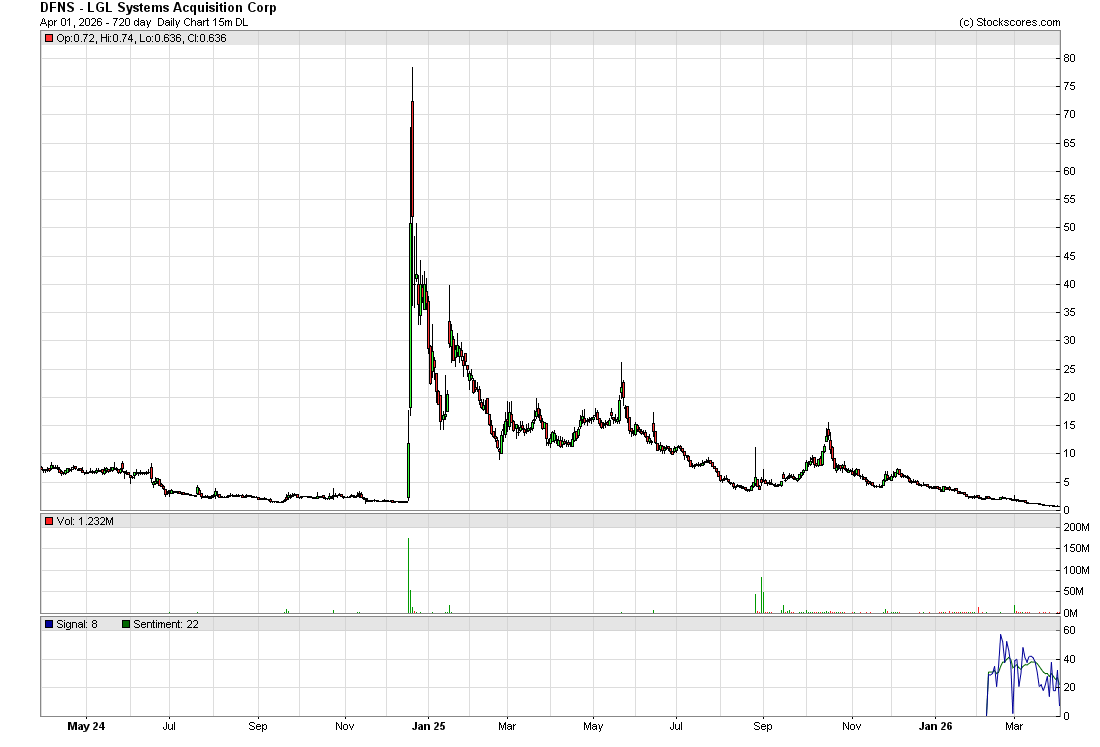Viewport: 1100px width, 747px height.
Task: Click the 25 price axis label
Action: coord(1069,369)
